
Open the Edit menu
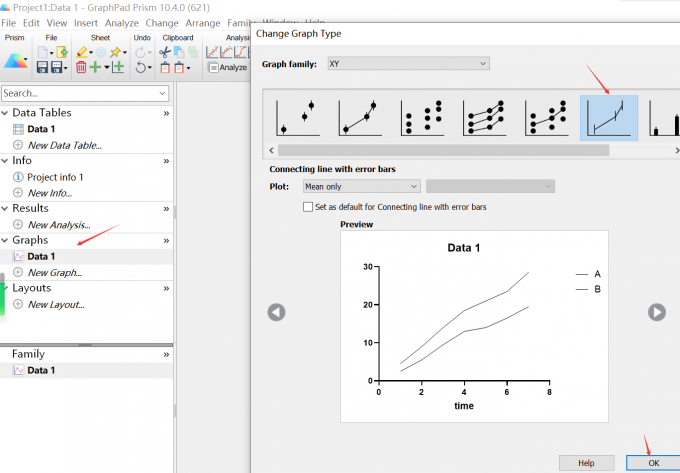(x=31, y=23)
